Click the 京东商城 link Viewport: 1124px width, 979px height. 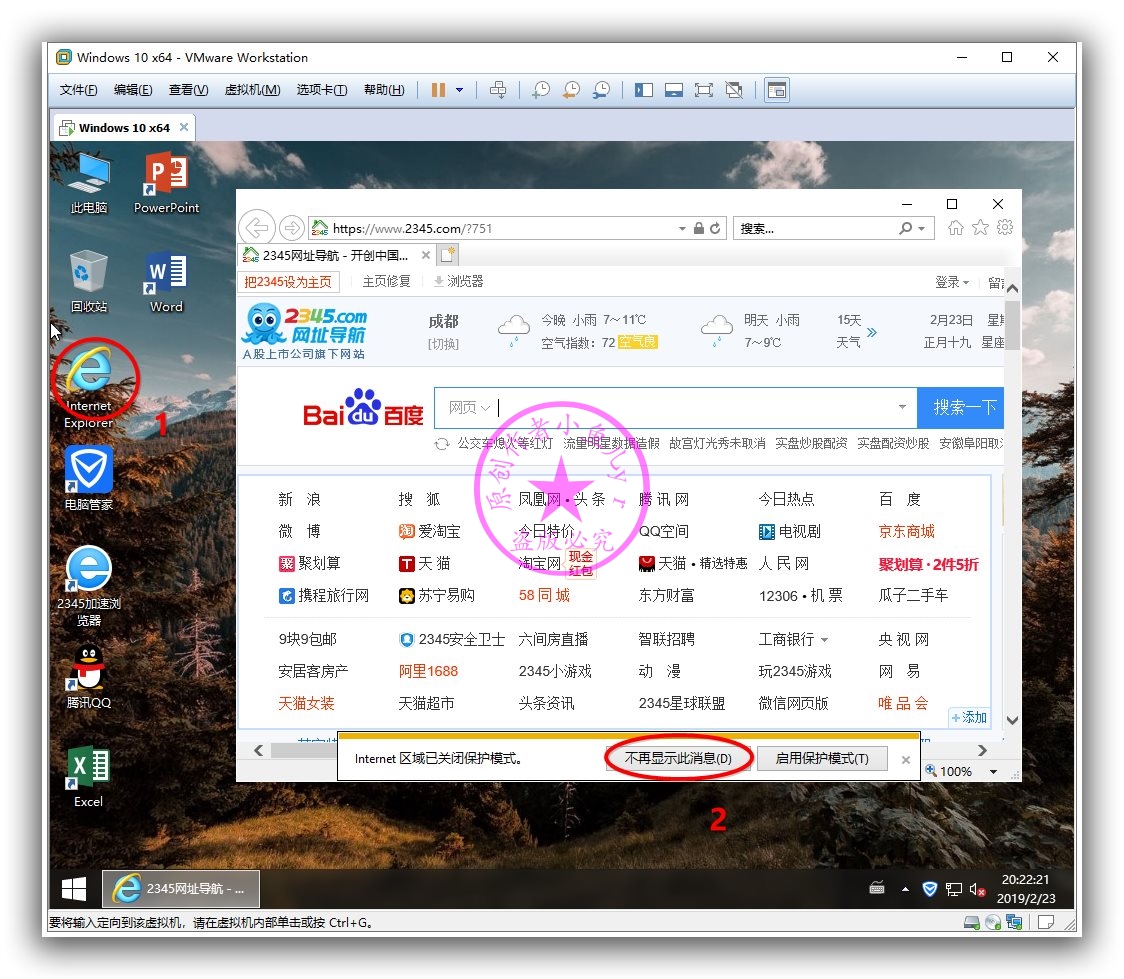click(907, 531)
